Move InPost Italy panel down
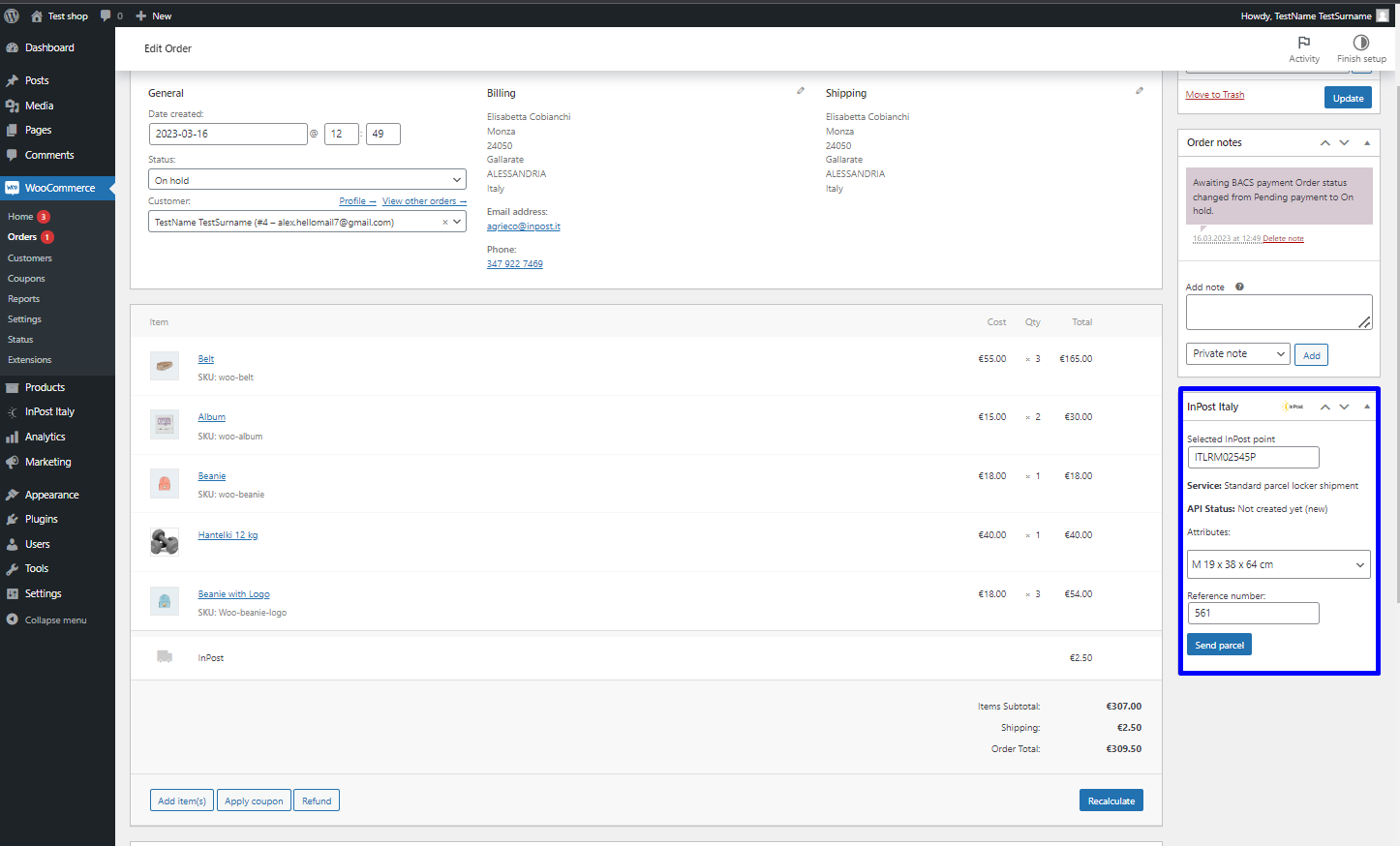The width and height of the screenshot is (1400, 846). (1344, 407)
